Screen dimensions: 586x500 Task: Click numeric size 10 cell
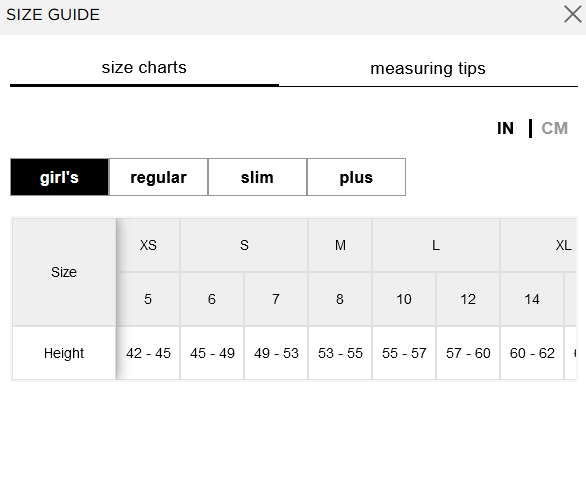tap(404, 299)
